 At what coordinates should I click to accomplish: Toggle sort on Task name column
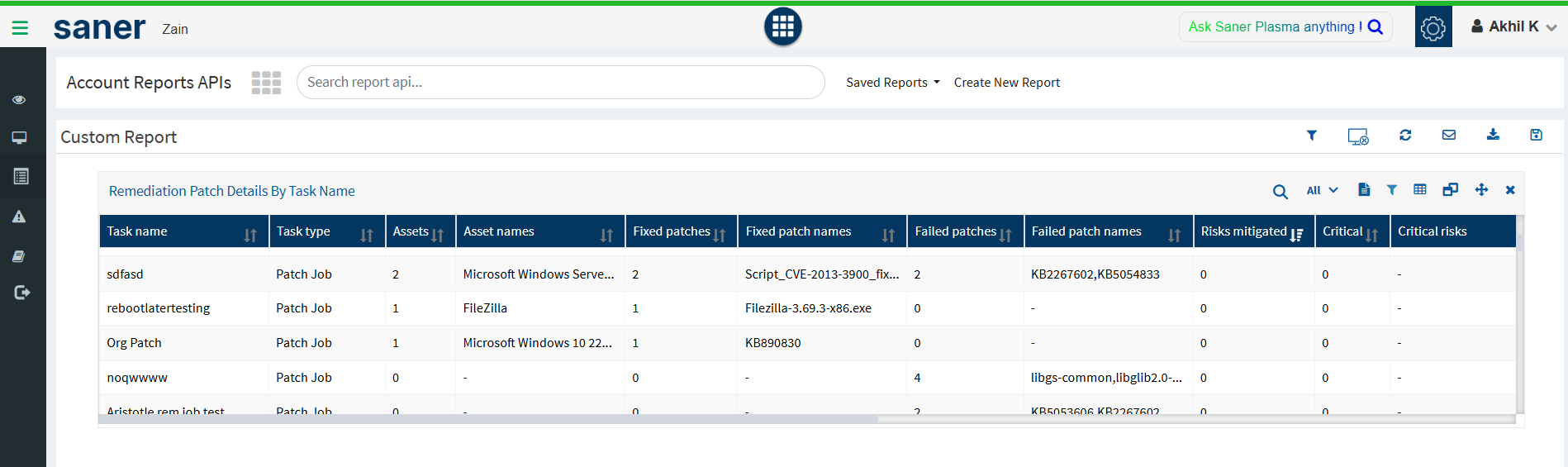click(250, 236)
